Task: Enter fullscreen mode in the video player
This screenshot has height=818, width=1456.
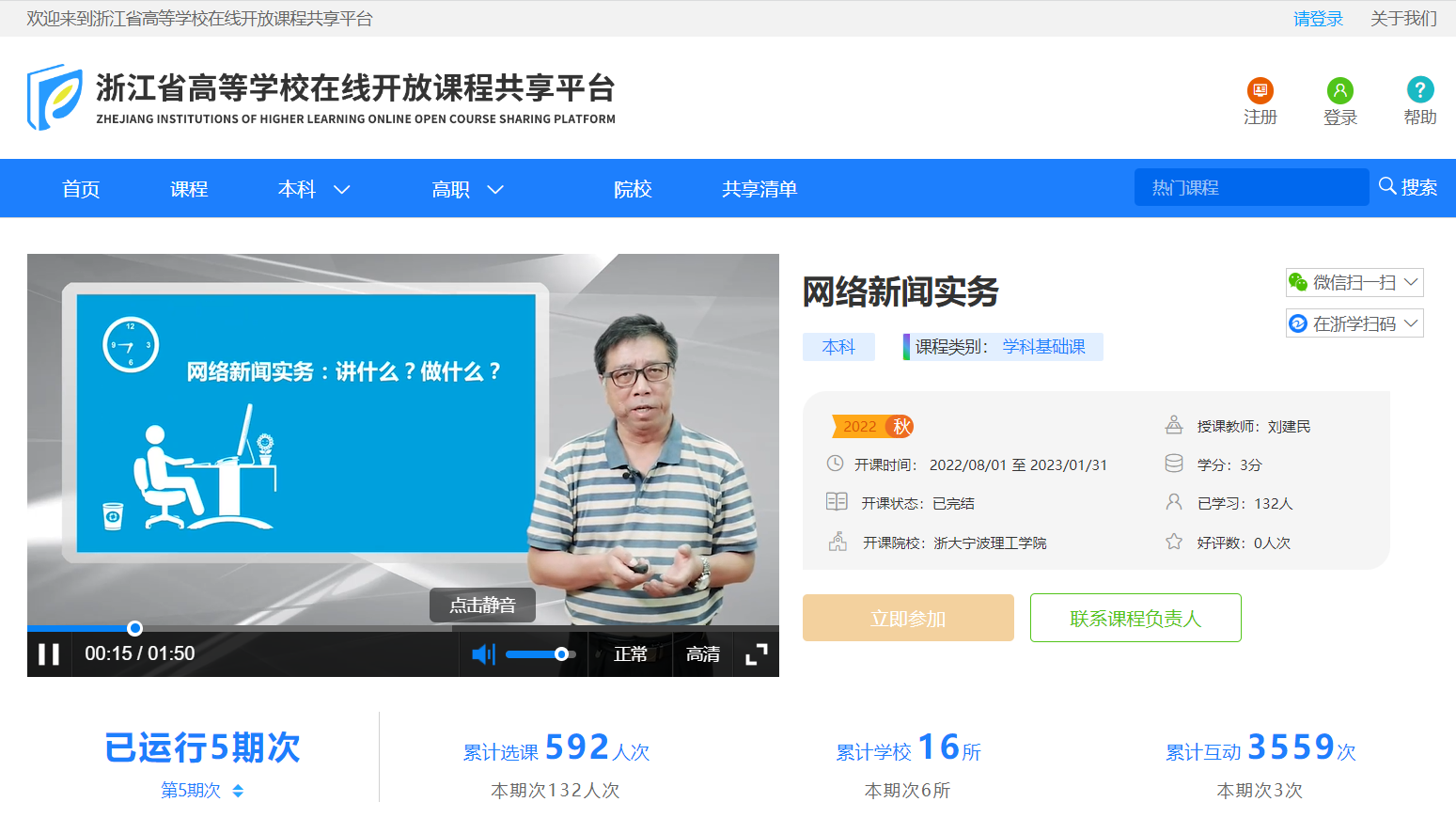Action: pyautogui.click(x=756, y=654)
